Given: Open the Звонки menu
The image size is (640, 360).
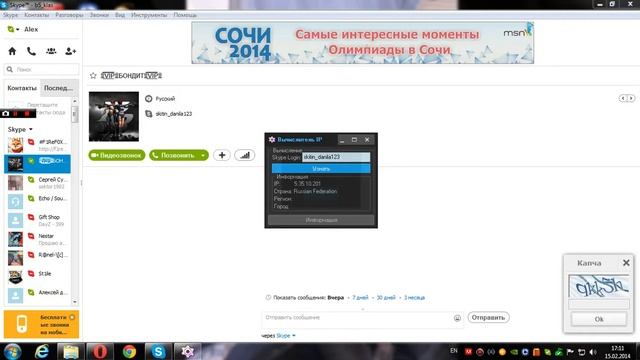Looking at the screenshot, I should click(x=99, y=15).
